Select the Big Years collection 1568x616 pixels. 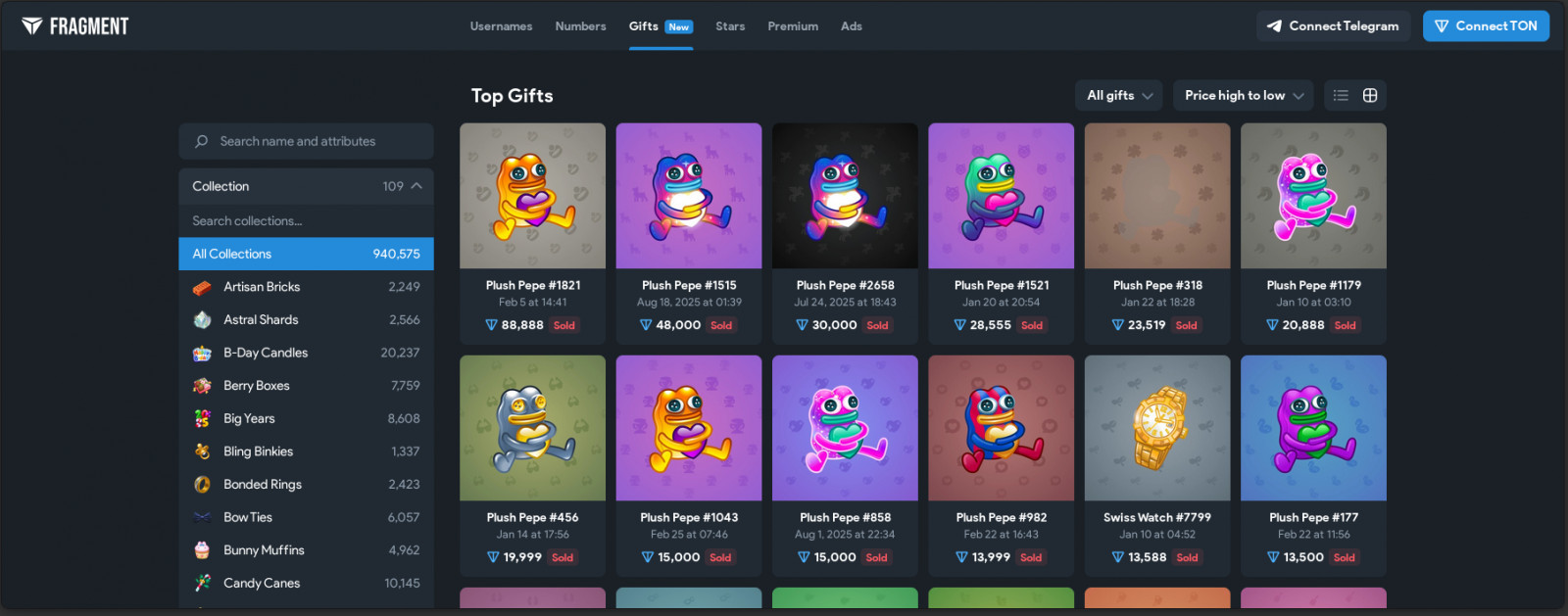(x=306, y=418)
